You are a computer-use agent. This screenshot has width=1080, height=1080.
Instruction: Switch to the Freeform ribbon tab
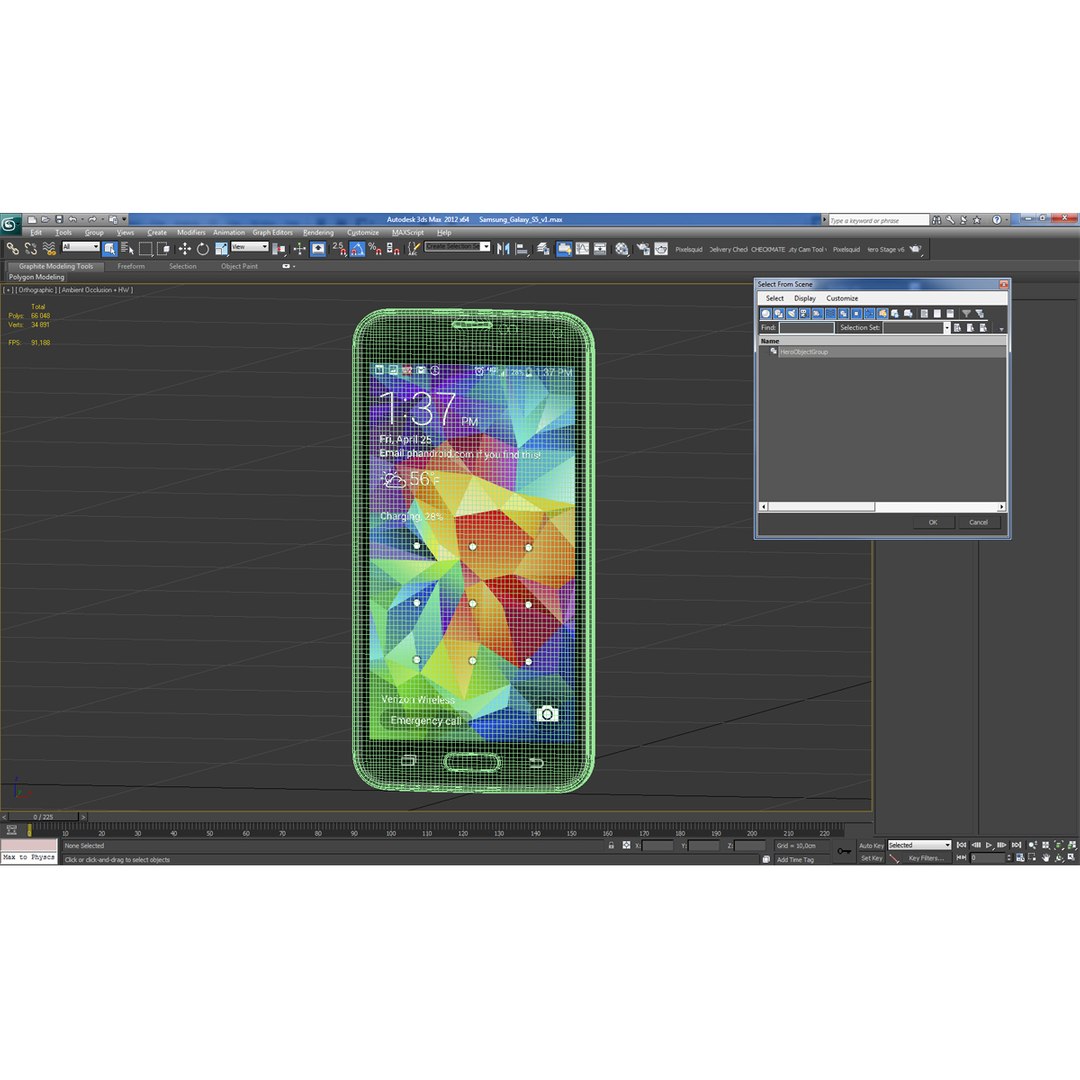point(131,267)
